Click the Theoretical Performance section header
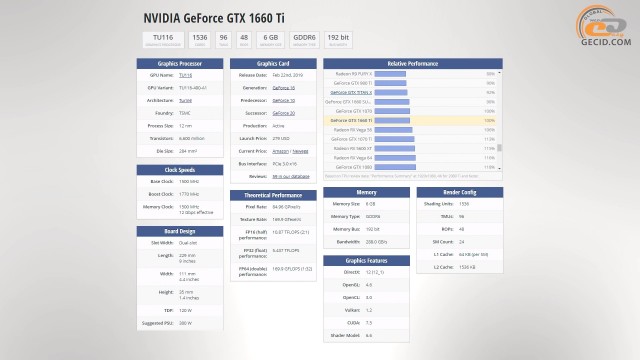640x360 pixels. tap(273, 196)
